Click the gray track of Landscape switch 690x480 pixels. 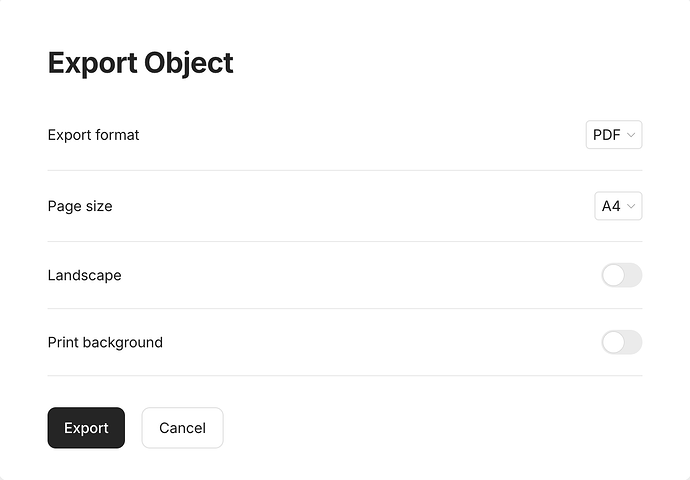coord(634,275)
